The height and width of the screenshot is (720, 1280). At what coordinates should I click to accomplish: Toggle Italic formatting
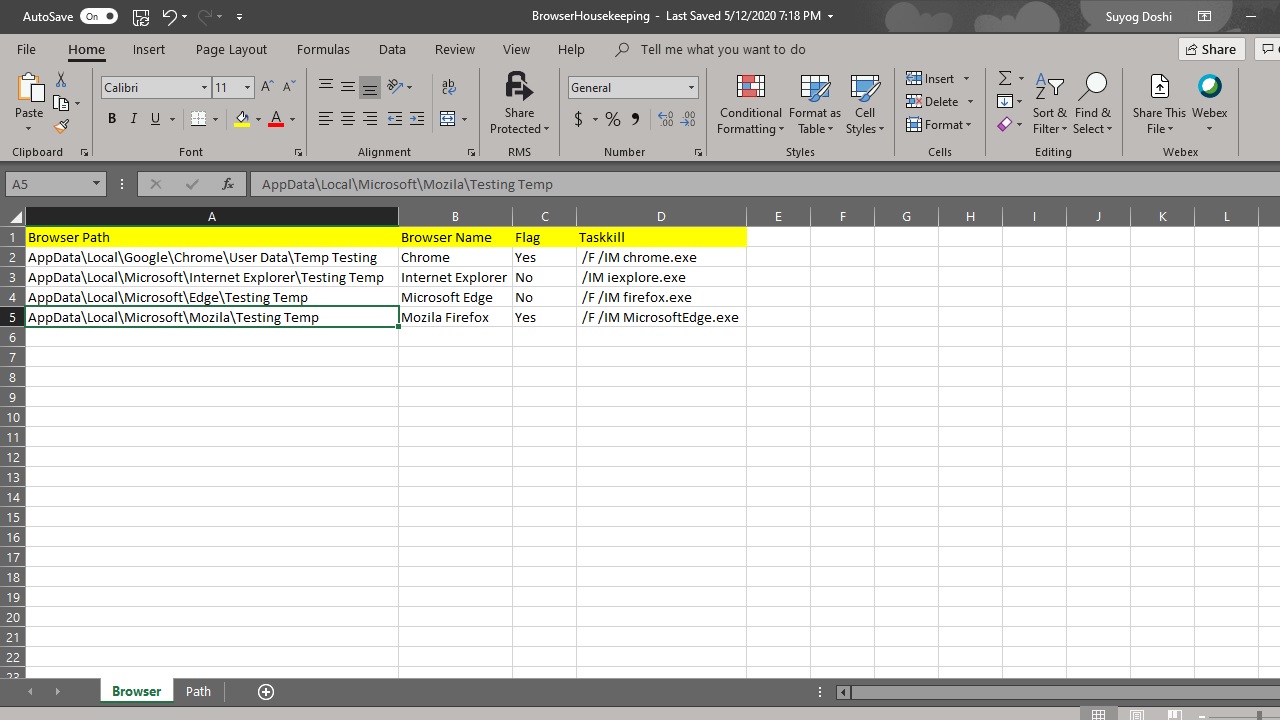(x=134, y=119)
